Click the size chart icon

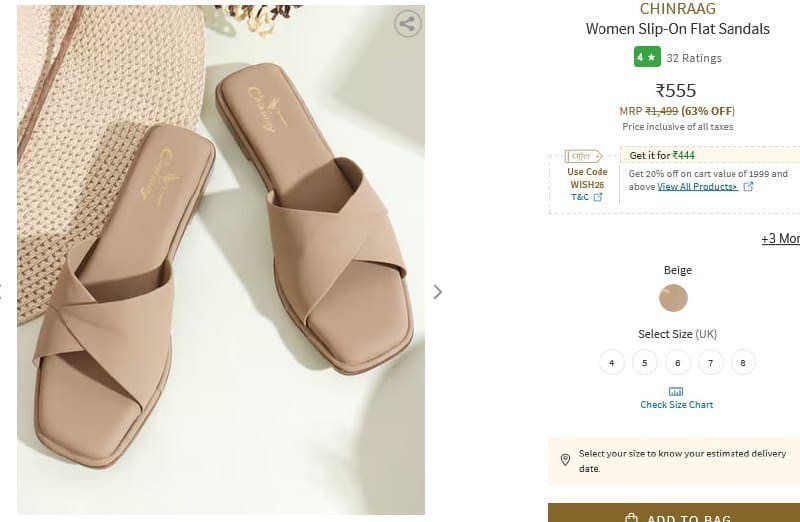pos(676,392)
